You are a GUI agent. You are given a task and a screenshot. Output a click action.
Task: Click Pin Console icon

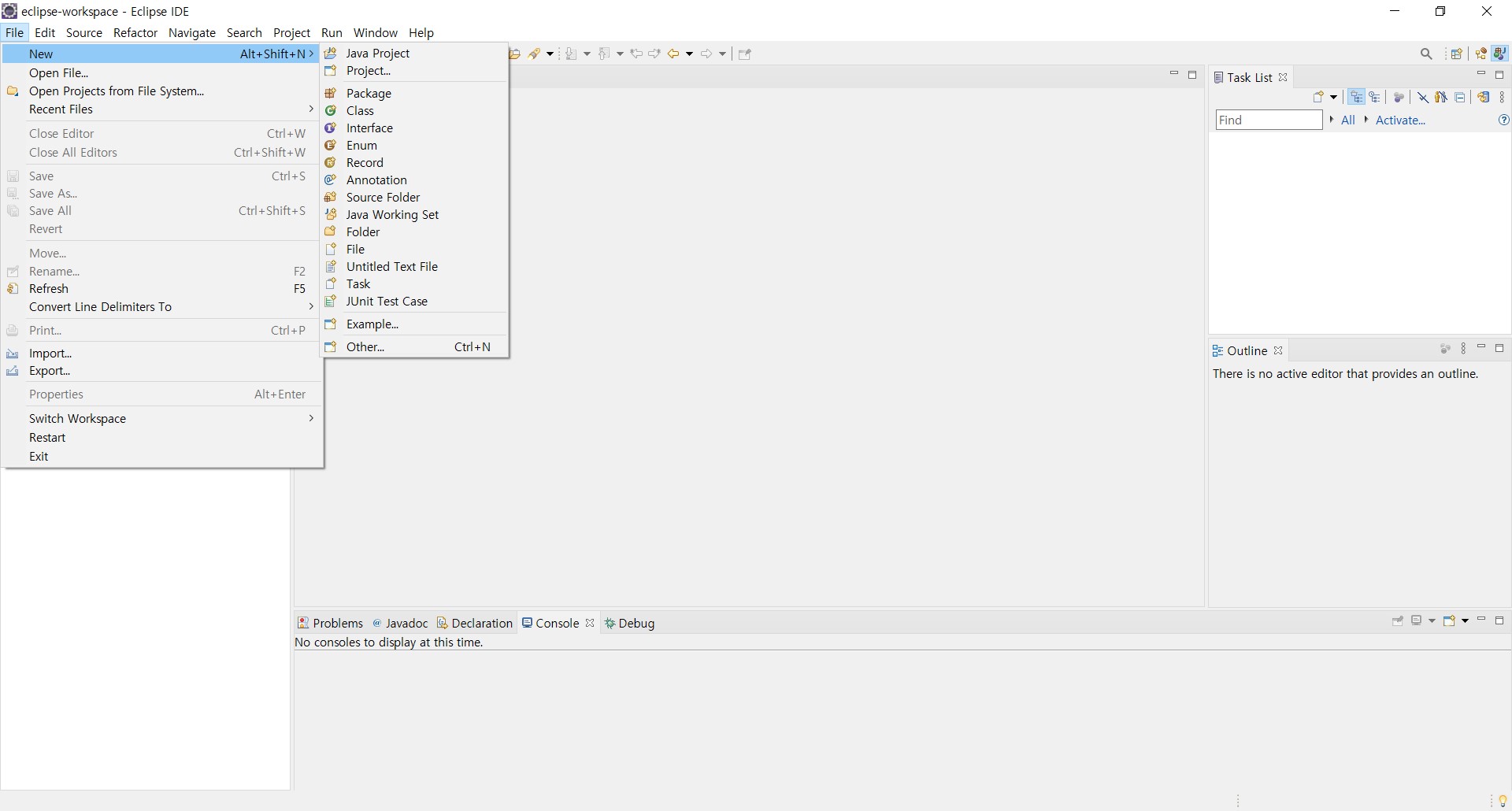(x=1398, y=621)
